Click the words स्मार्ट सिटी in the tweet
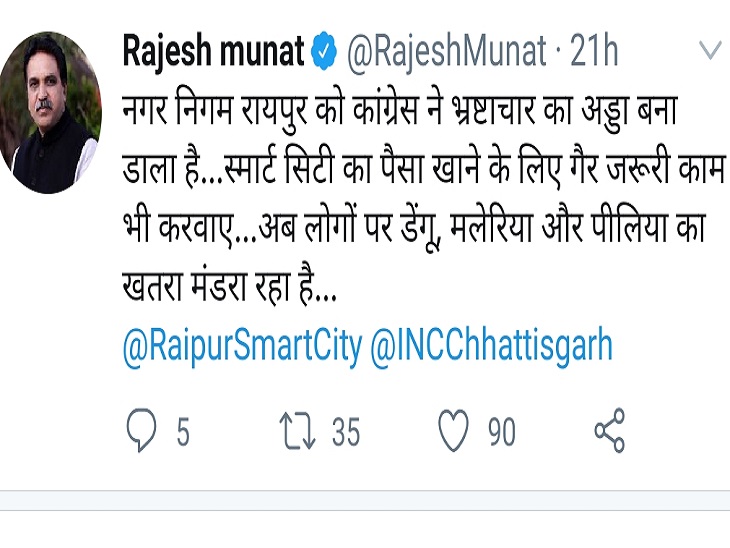The image size is (730, 548). coord(279,169)
